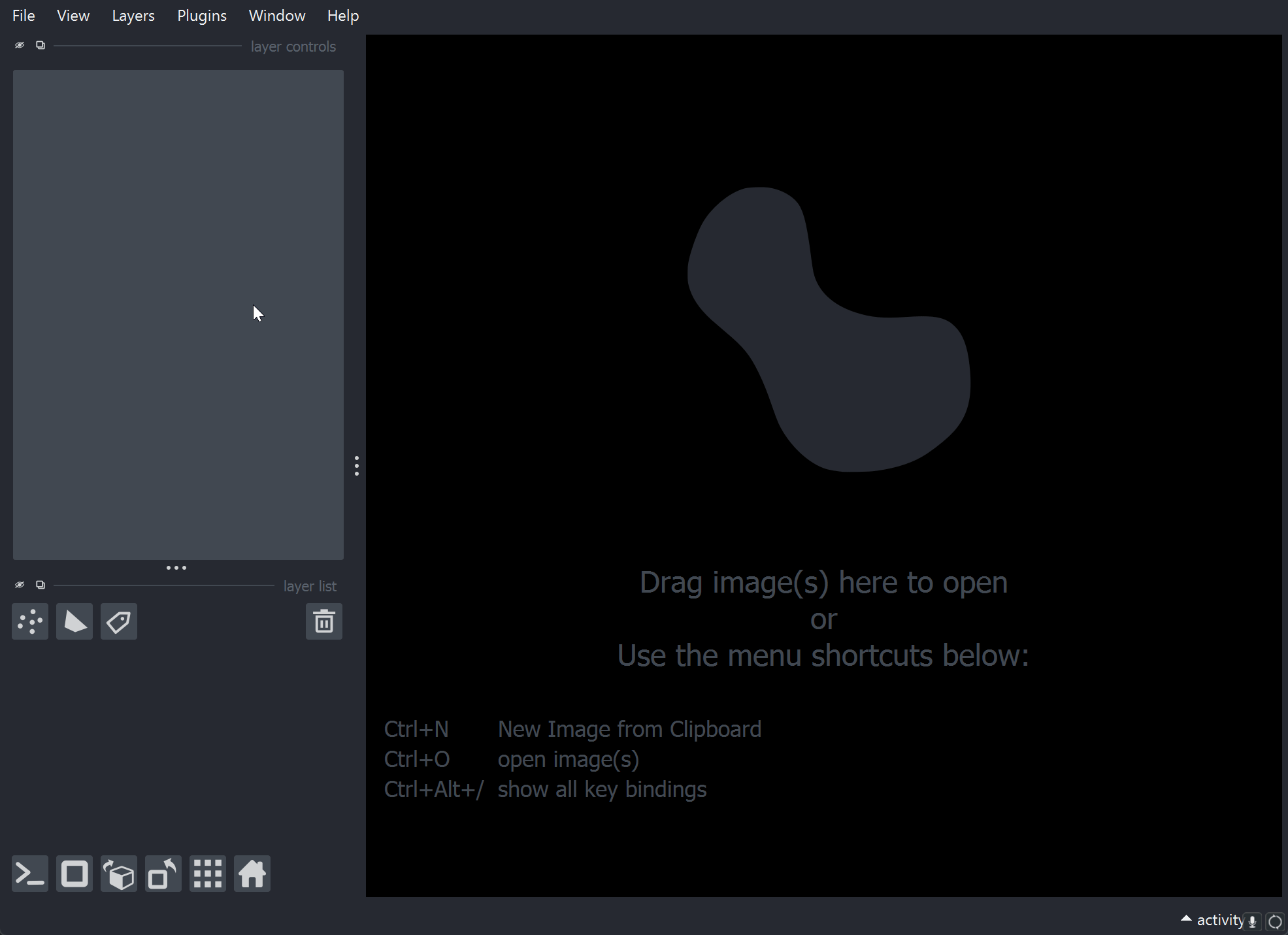
Task: Drag the layer controls divider slider
Action: [x=142, y=47]
